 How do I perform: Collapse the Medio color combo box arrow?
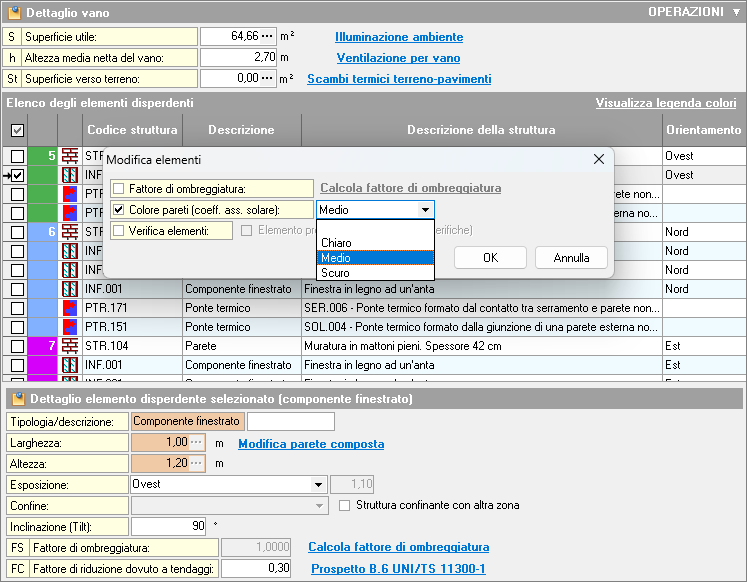point(426,210)
